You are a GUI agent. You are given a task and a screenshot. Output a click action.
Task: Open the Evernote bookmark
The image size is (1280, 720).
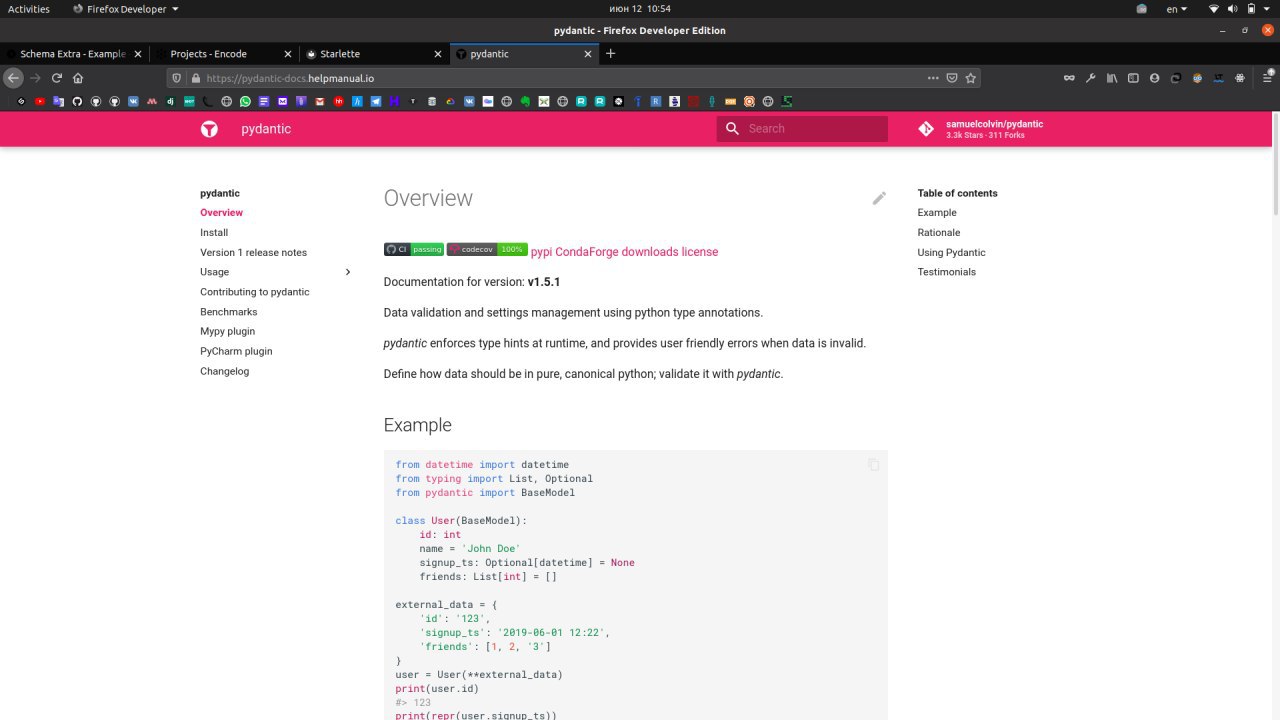(526, 101)
